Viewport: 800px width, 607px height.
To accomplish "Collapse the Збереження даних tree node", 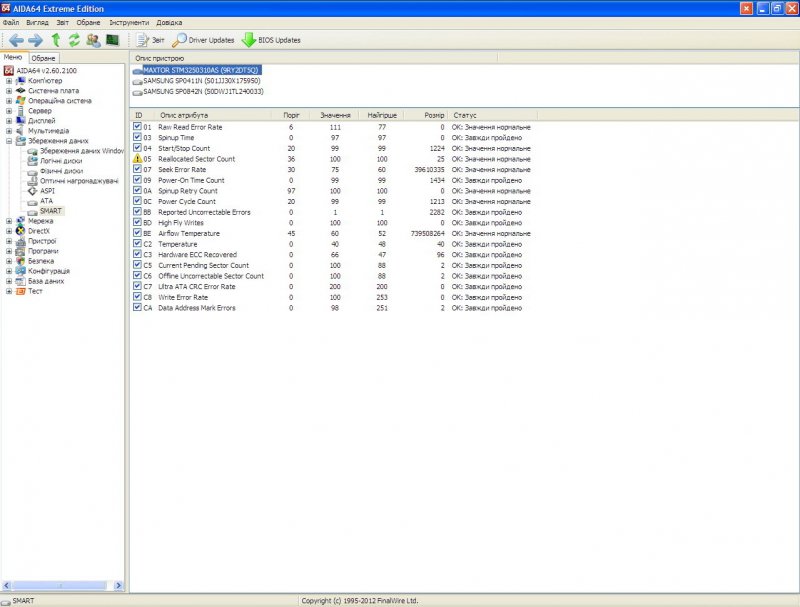I will click(x=9, y=141).
